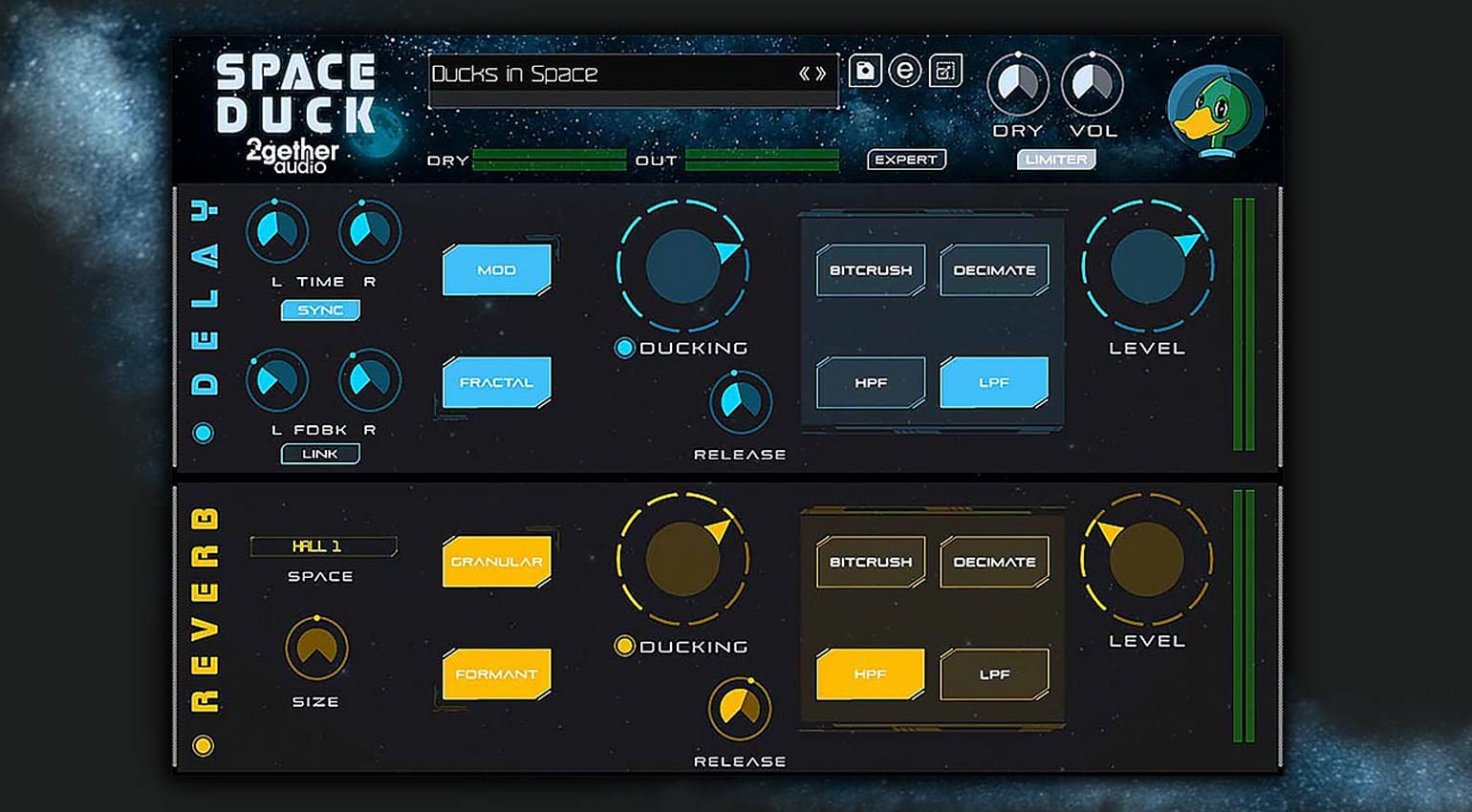Click the resize window icon beside the 'e'
This screenshot has width=1472, height=812.
(x=945, y=71)
